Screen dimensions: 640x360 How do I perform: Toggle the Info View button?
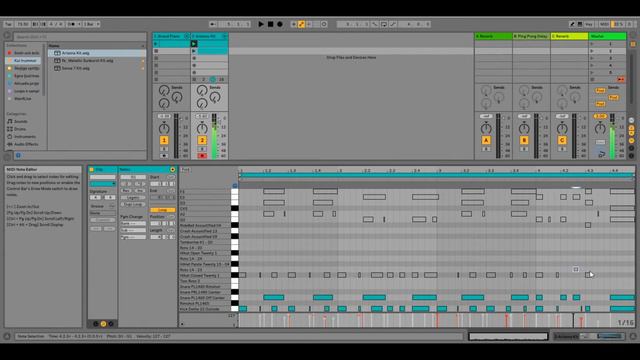[x=7, y=336]
